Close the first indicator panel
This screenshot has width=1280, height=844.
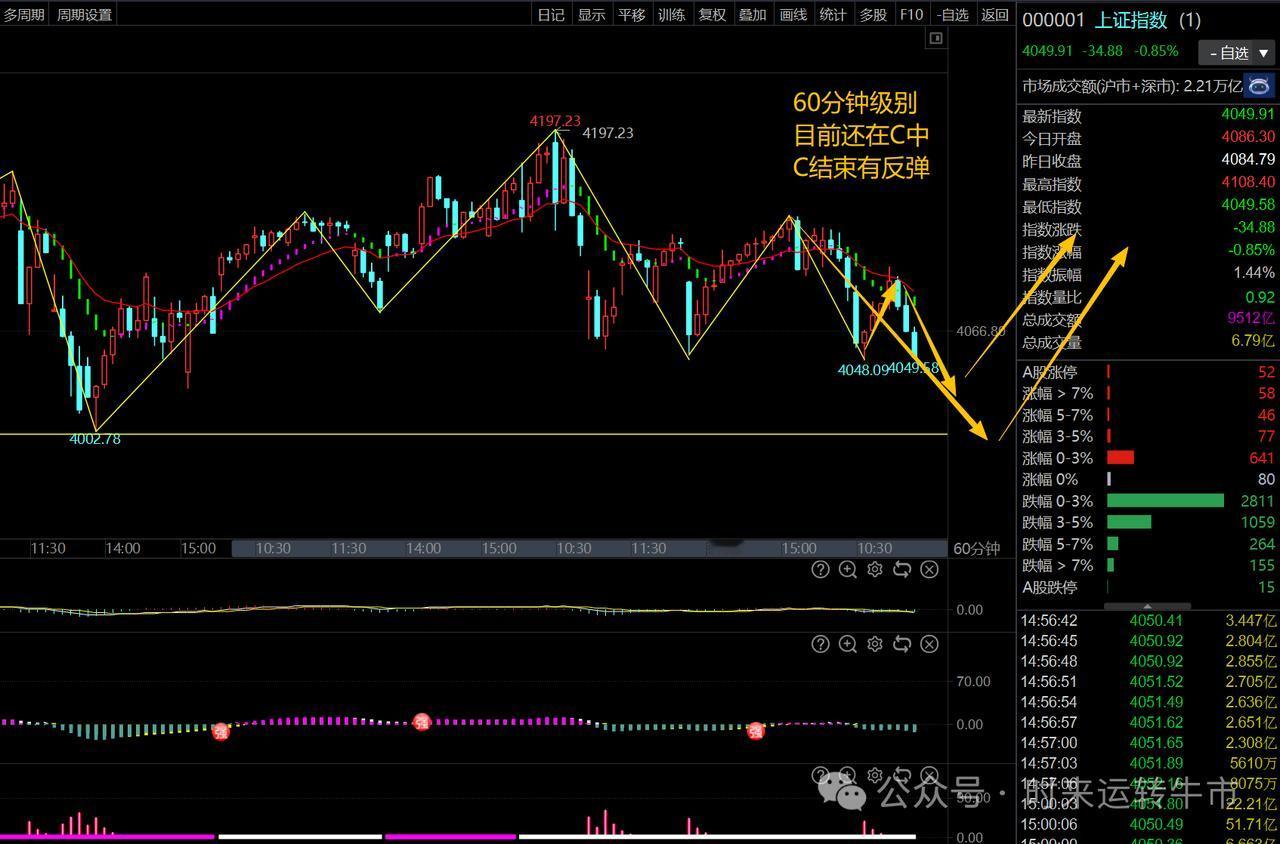pyautogui.click(x=929, y=570)
